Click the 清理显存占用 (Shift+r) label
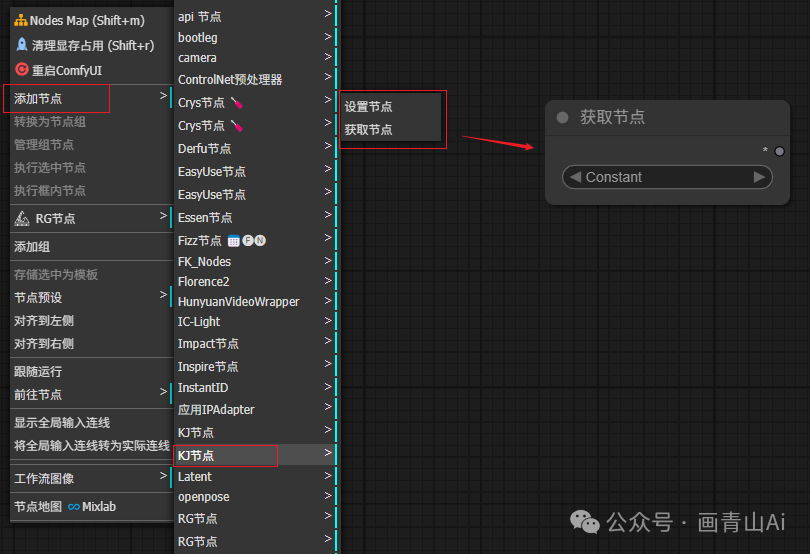This screenshot has width=810, height=554. [93, 45]
